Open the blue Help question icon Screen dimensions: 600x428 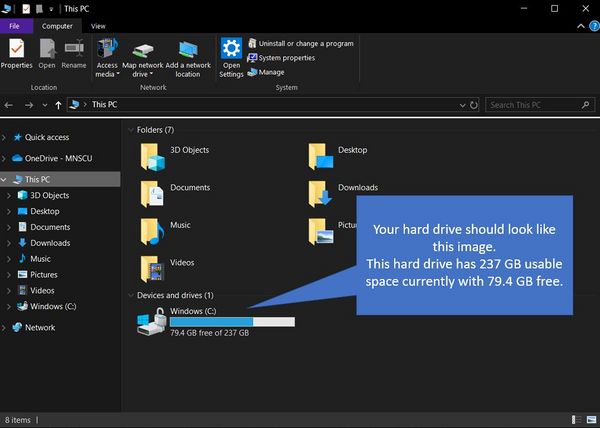click(594, 26)
